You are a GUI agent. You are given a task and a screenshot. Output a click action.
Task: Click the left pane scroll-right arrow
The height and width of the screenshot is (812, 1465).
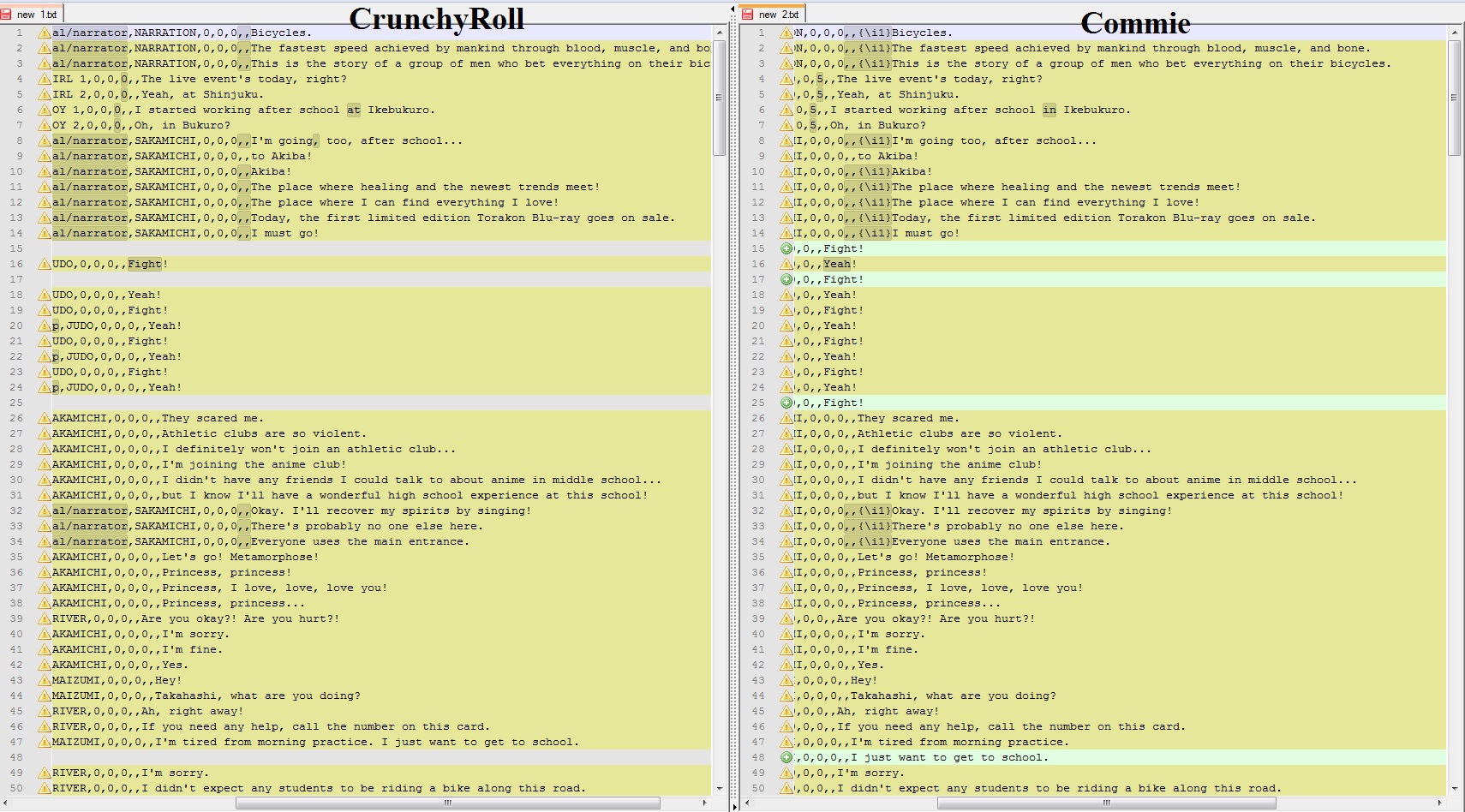click(x=705, y=803)
